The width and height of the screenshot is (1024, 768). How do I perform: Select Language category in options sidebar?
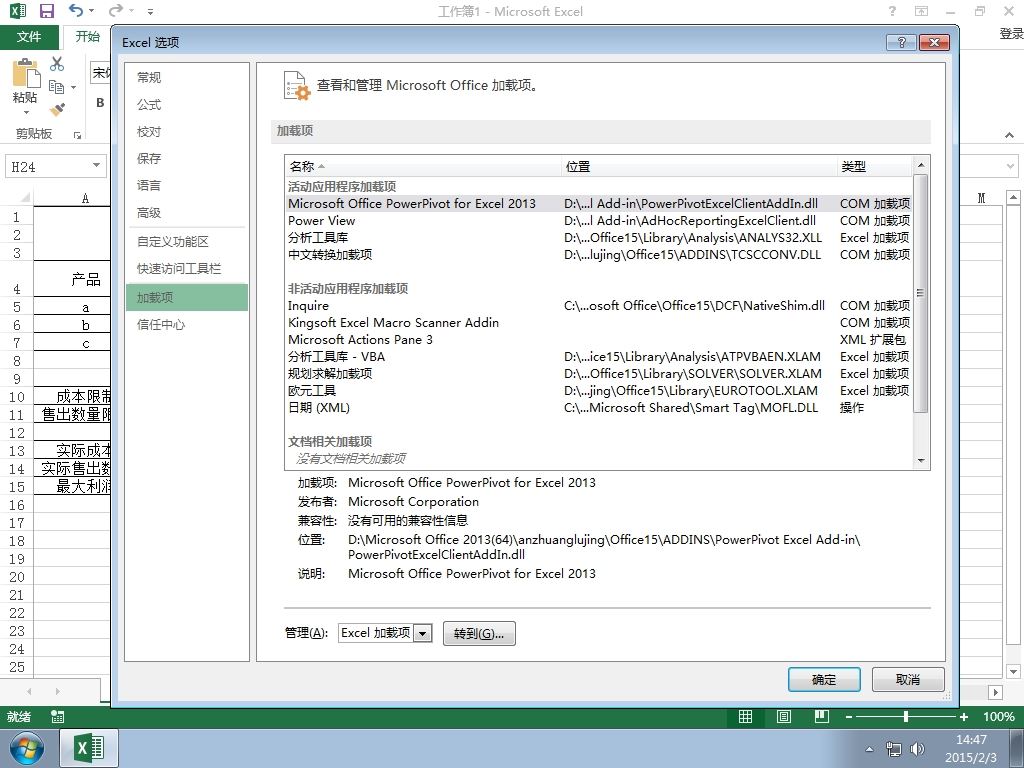[x=187, y=185]
